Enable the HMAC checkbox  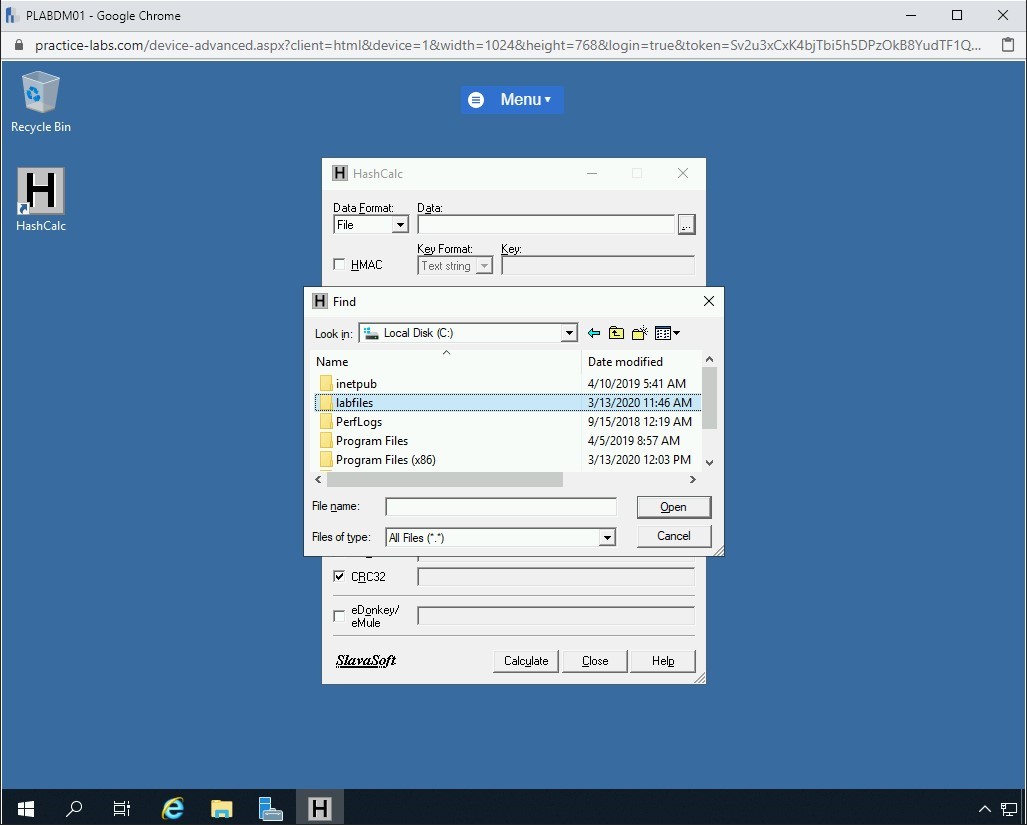tap(339, 265)
